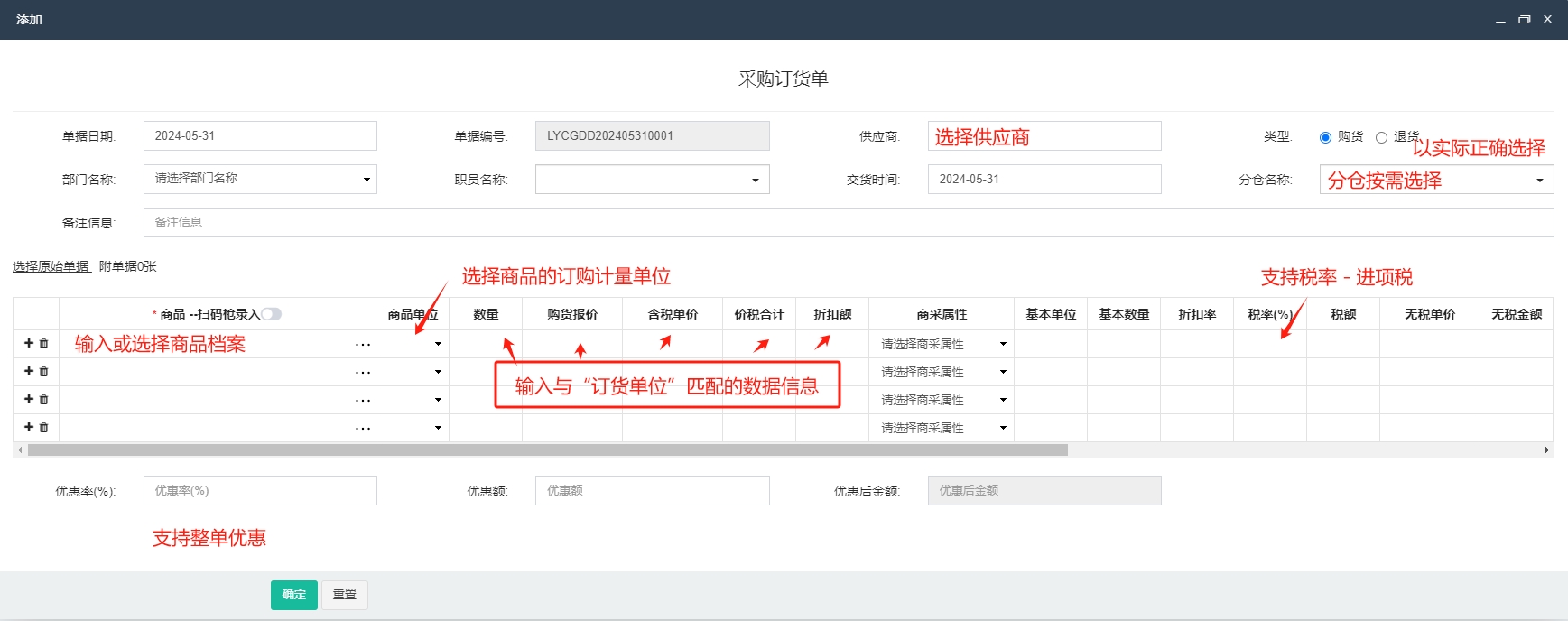Click the plus icon in fourth product row
1568x621 pixels.
(x=29, y=428)
